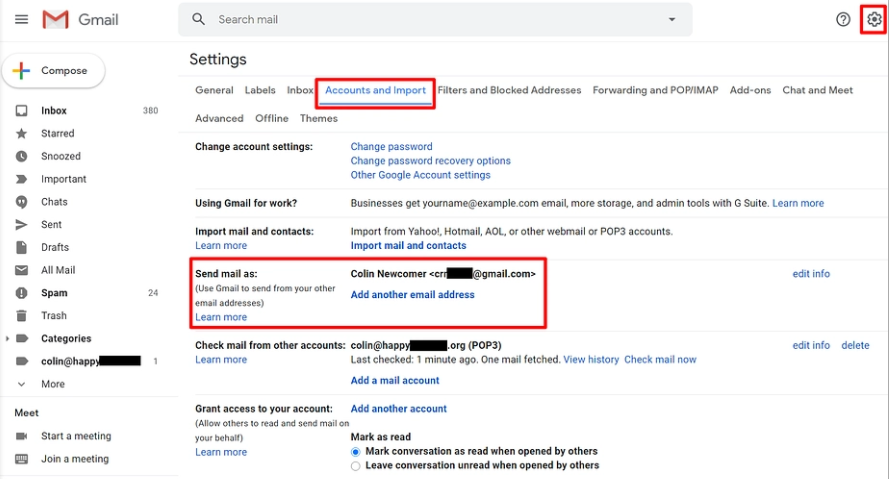Screen dimensions: 889x479
Task: Select Mark conversation as read radio option
Action: click(355, 451)
